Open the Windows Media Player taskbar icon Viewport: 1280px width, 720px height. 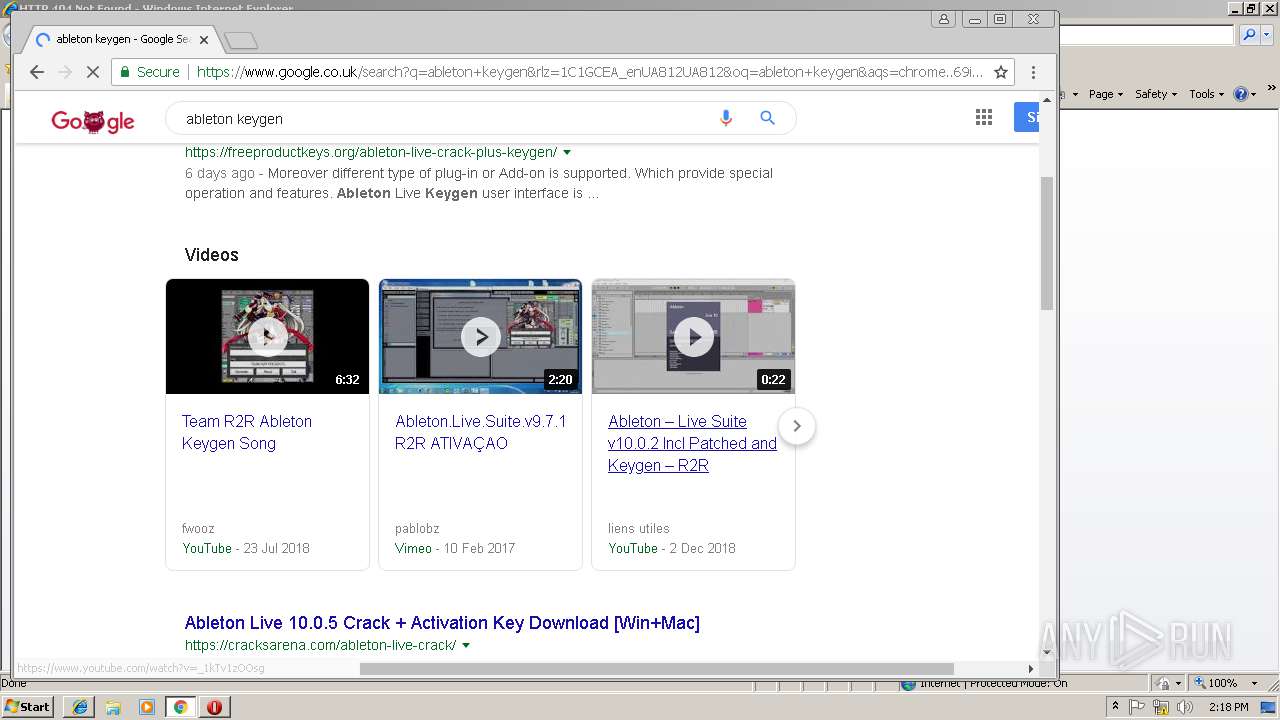(147, 707)
